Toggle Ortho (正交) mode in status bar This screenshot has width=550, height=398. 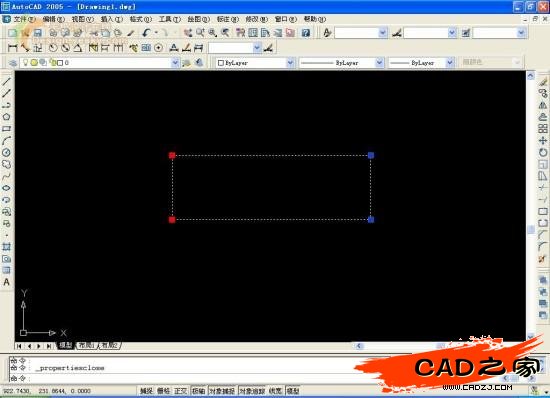[x=181, y=391]
